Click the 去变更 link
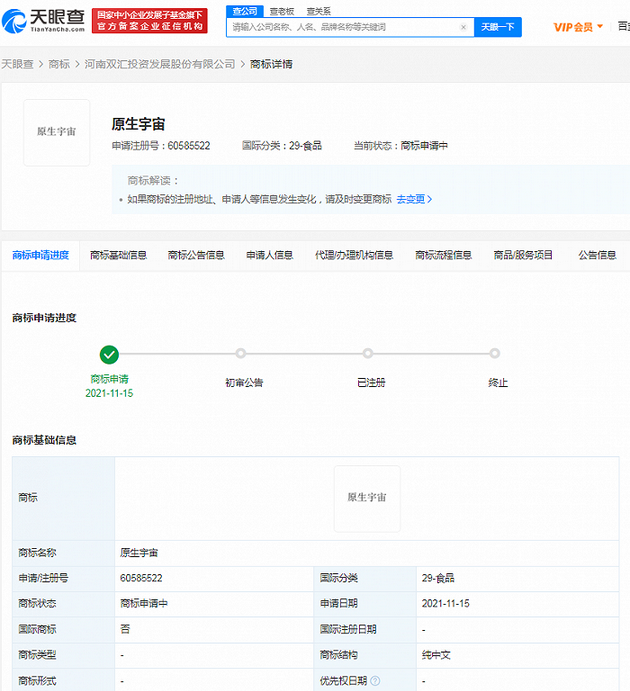This screenshot has width=630, height=691. pos(414,199)
